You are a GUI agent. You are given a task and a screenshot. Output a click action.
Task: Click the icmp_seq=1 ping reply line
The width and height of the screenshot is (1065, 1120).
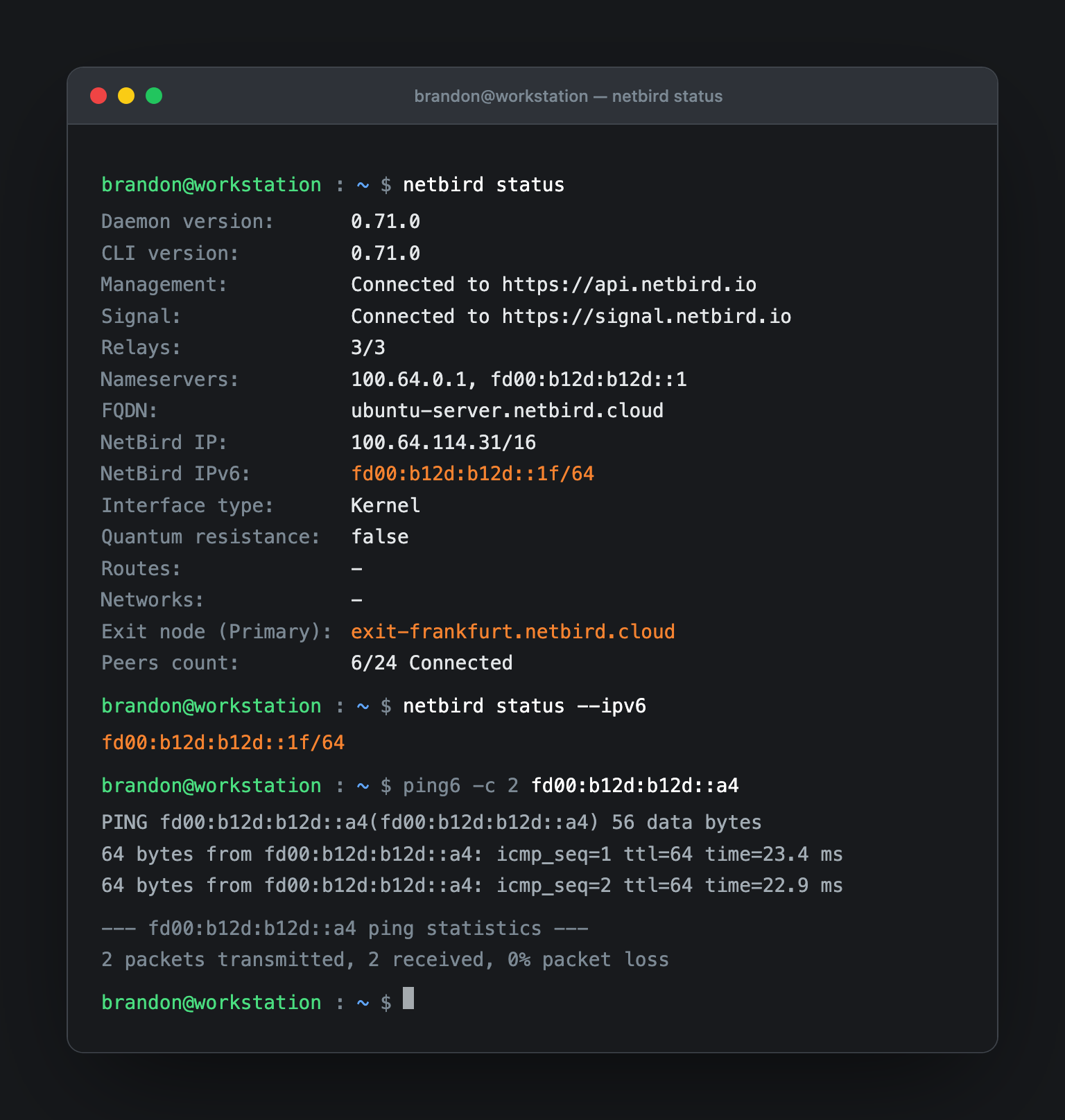[472, 855]
